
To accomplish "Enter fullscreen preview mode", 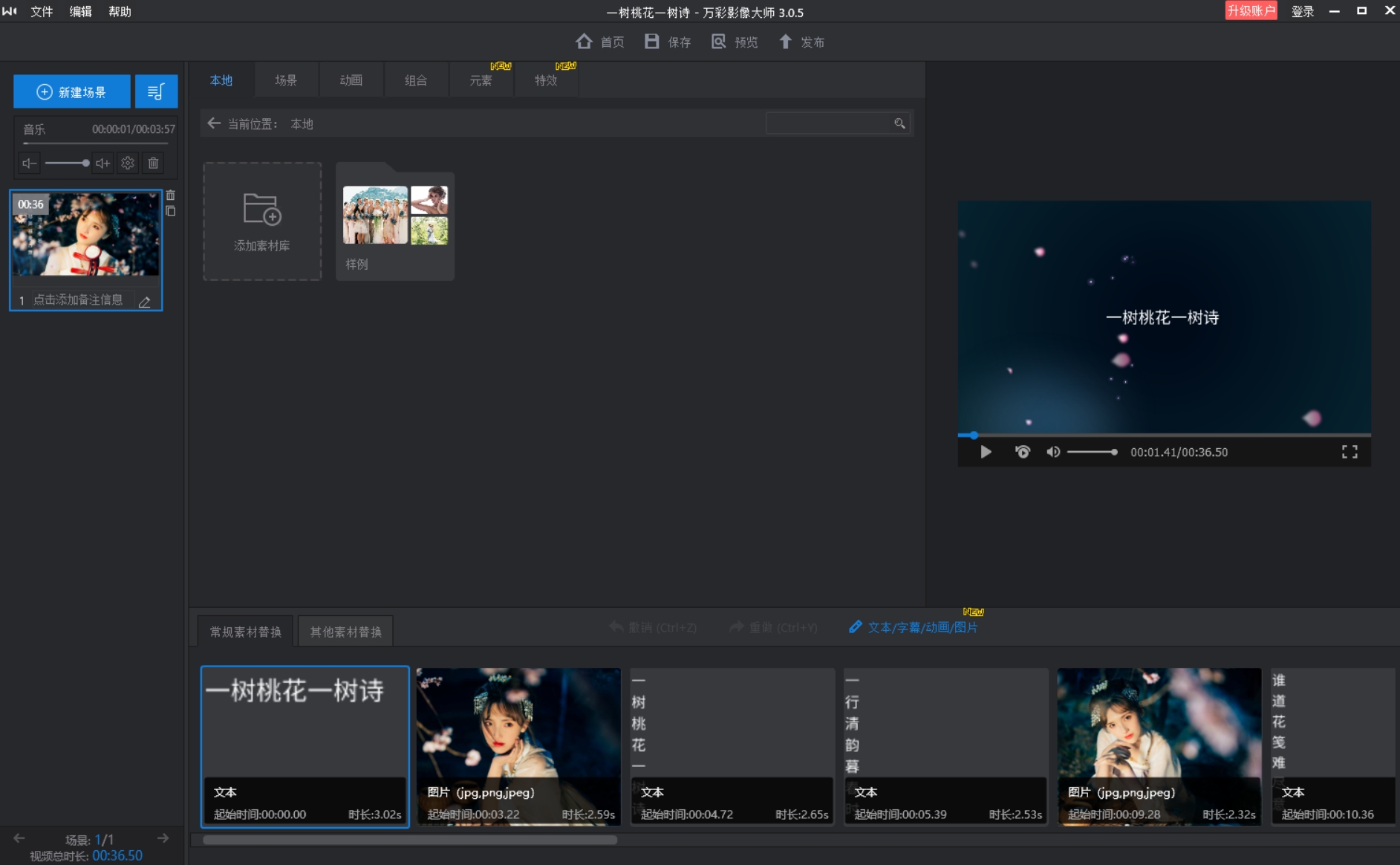I will (1349, 452).
